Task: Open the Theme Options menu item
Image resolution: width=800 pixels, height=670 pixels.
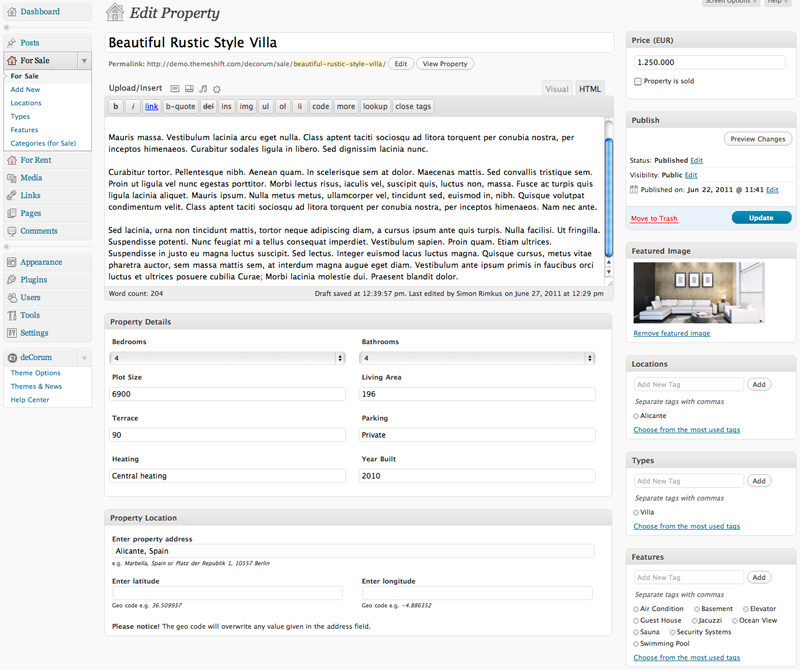Action: [x=35, y=373]
